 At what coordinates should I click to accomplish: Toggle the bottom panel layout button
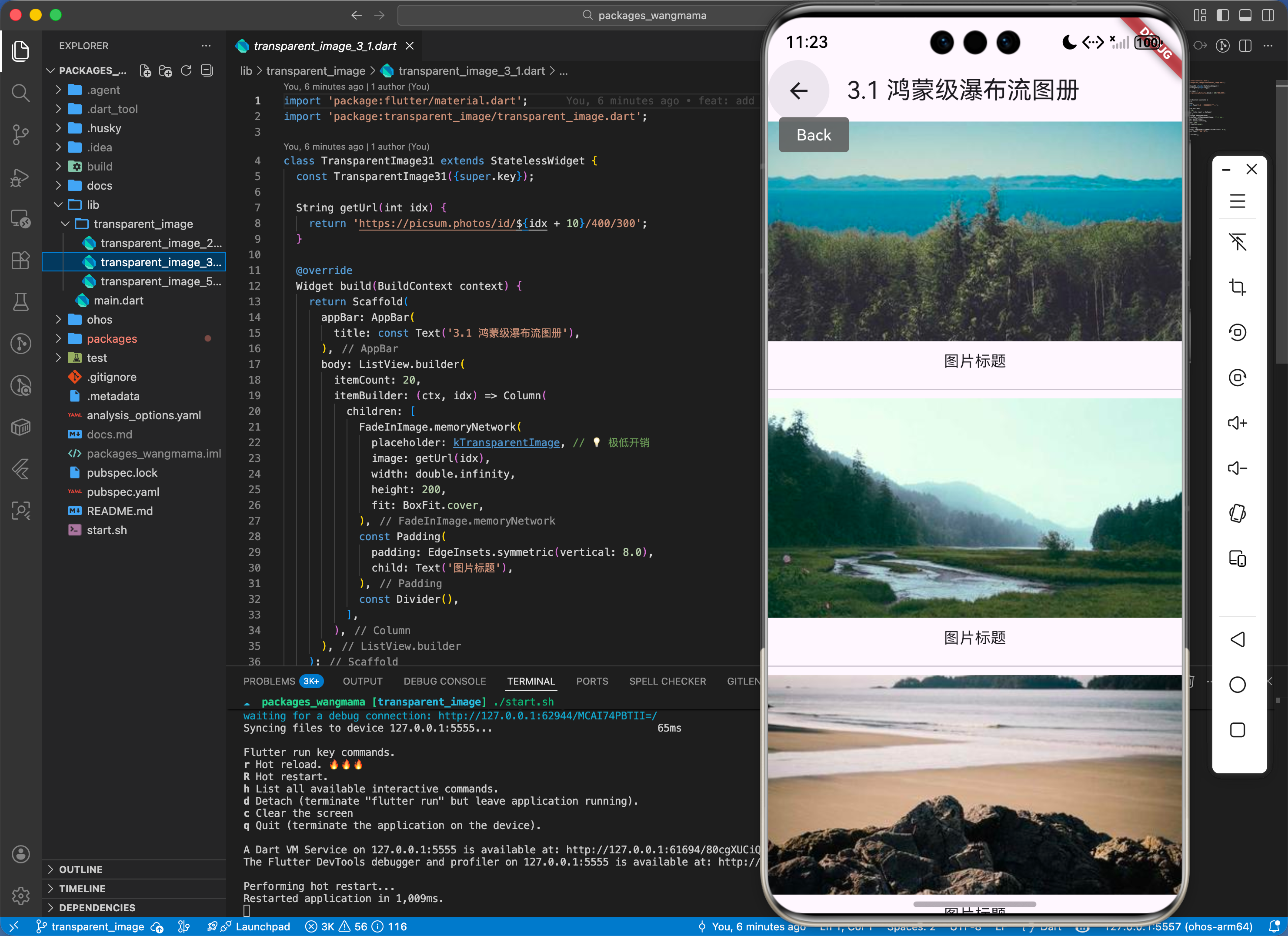pos(1245,15)
